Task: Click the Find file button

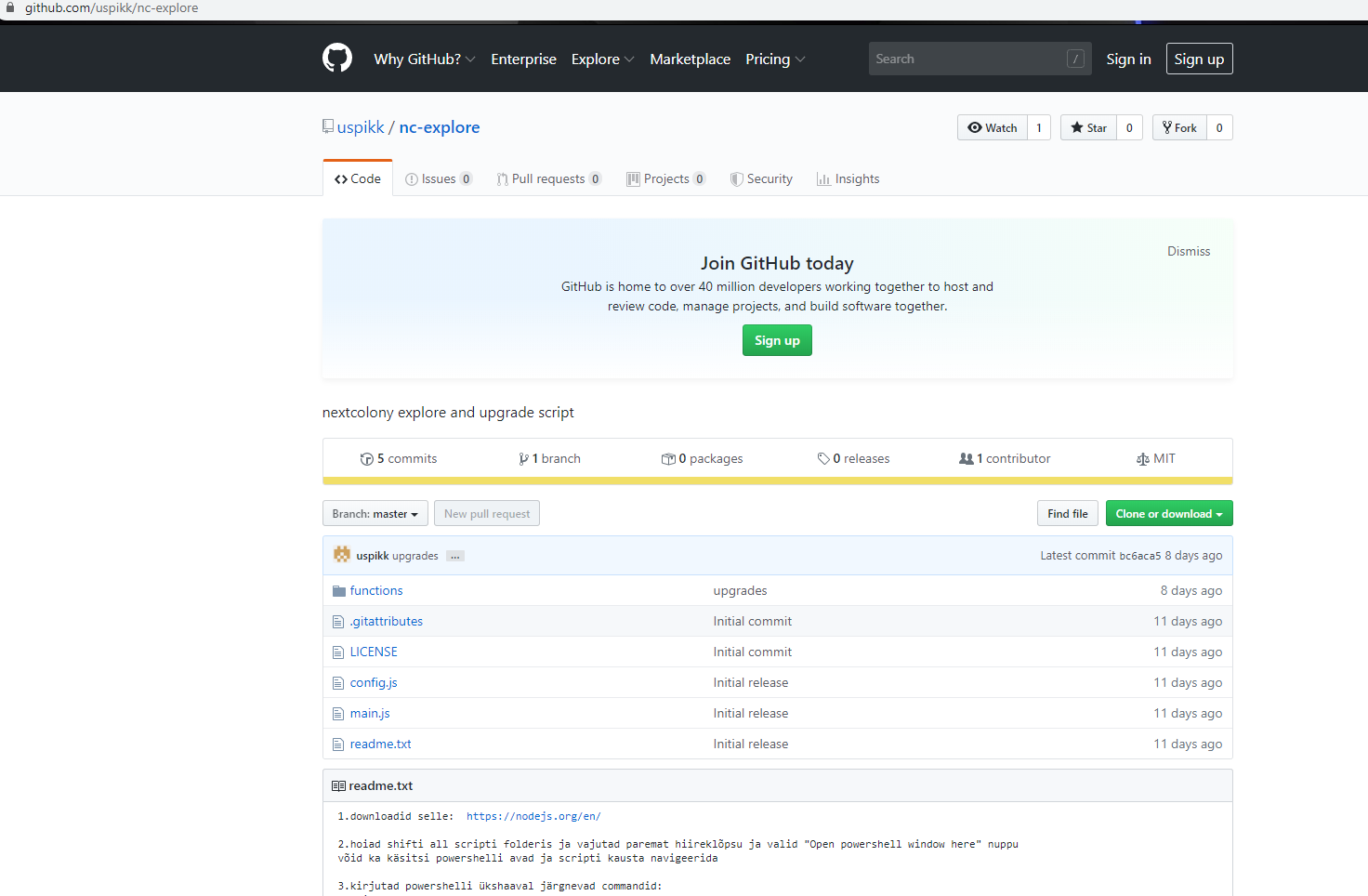Action: click(x=1068, y=514)
